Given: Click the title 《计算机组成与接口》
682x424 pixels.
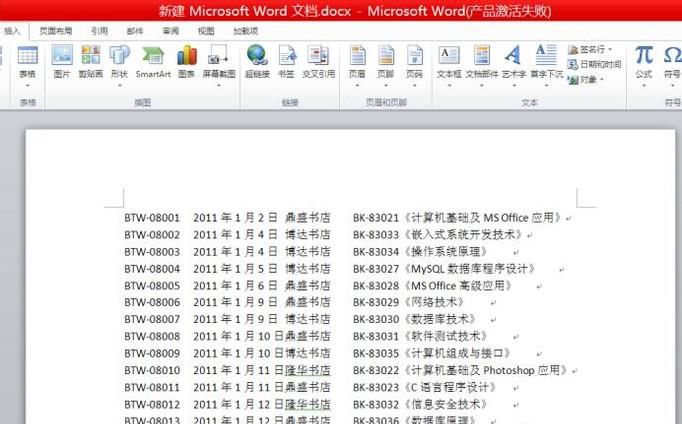Looking at the screenshot, I should (x=457, y=354).
